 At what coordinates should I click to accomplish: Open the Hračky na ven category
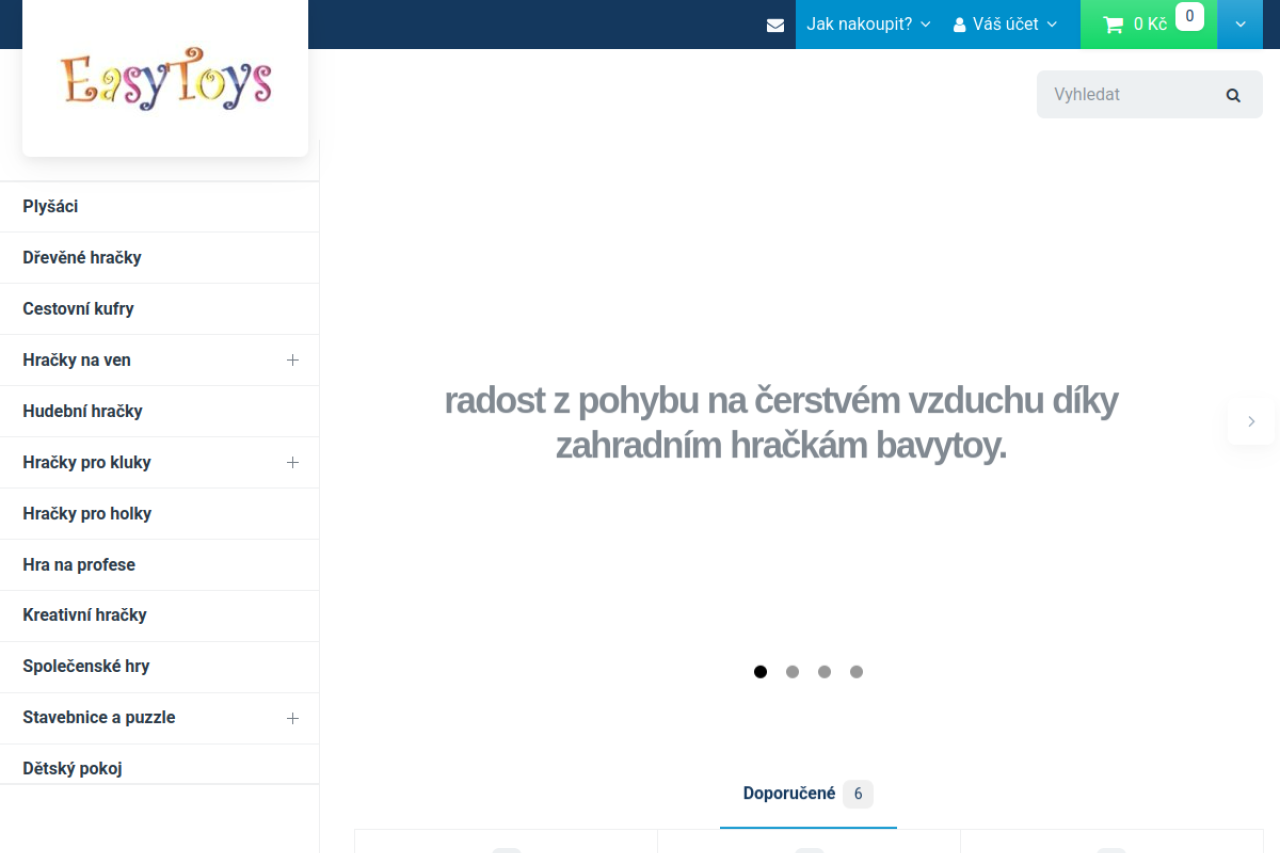click(x=77, y=360)
